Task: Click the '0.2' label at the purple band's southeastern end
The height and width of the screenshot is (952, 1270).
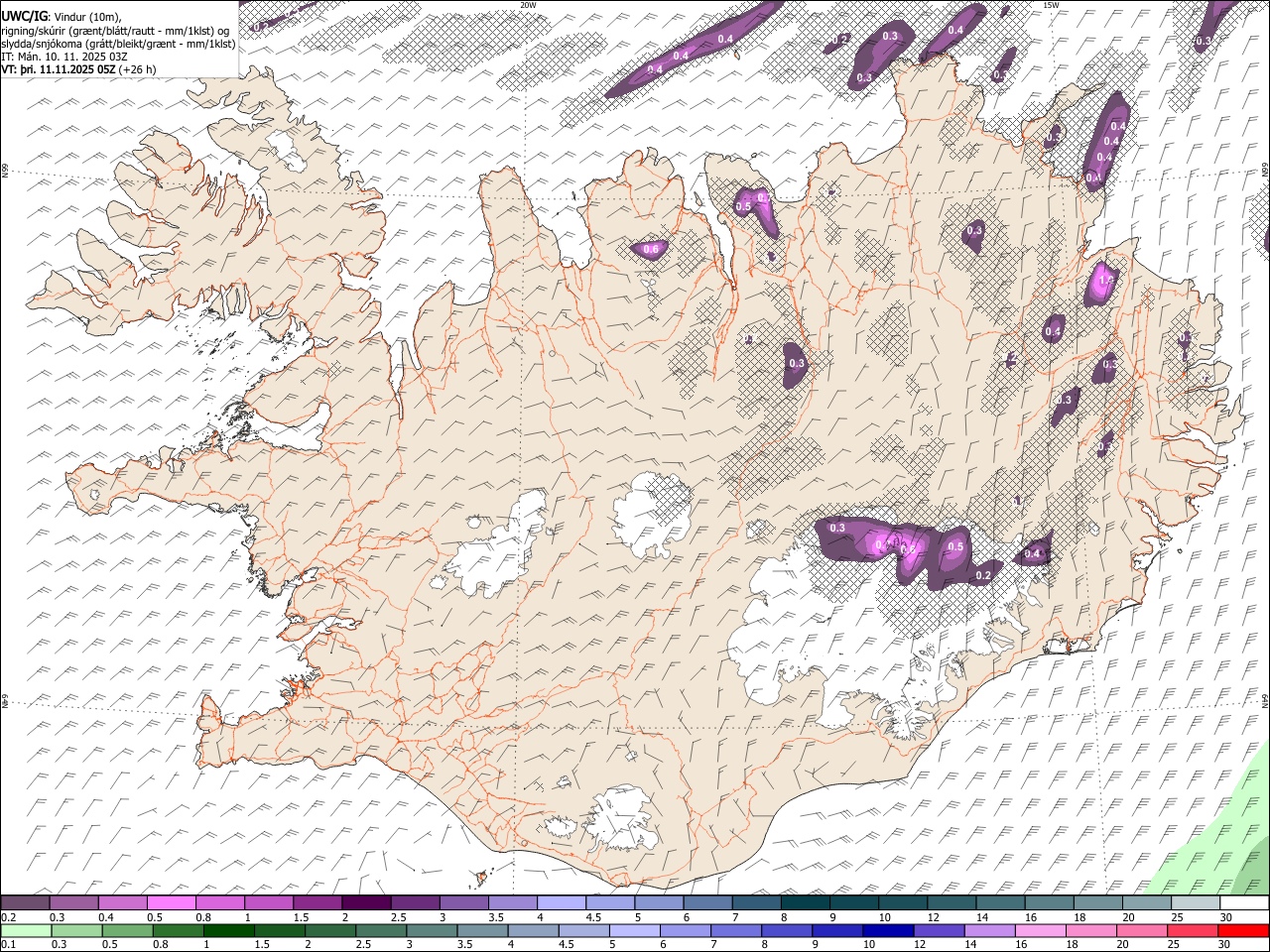Action: tap(983, 576)
